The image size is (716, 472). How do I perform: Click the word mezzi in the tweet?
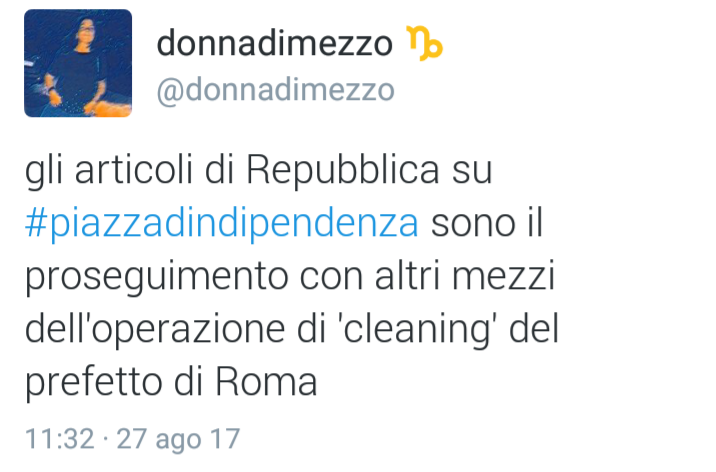click(x=503, y=276)
